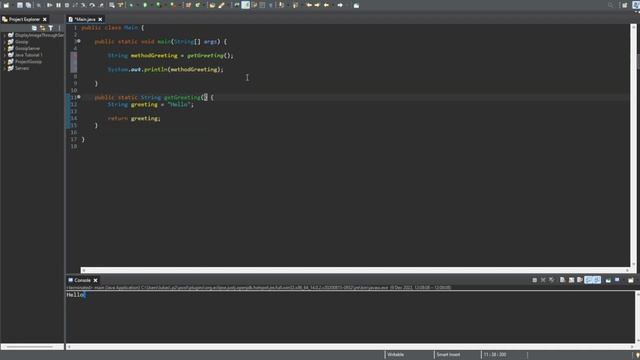Click the Terminate debug stop icon
Viewport: 640px width, 360px height.
pos(67,5)
